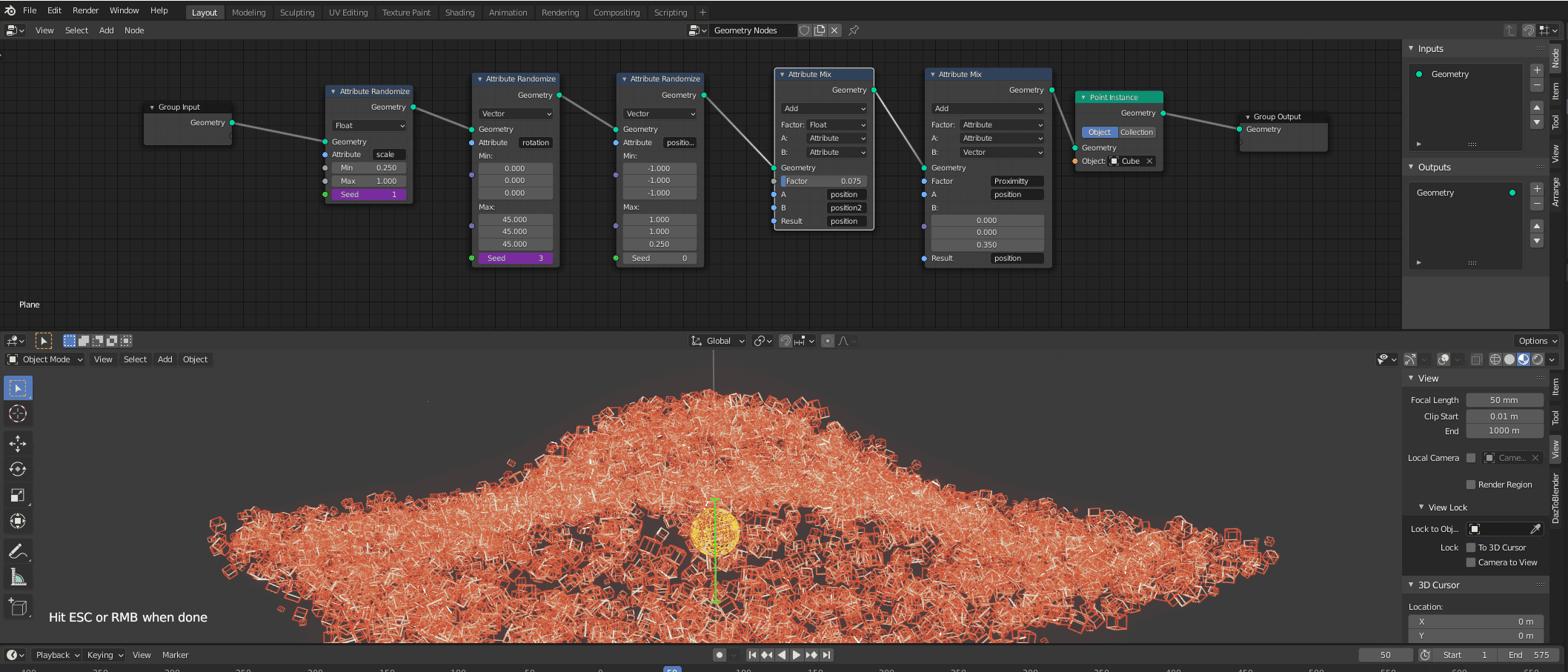Enable Lock To 3D Cursor checkbox
This screenshot has width=1568, height=672.
click(1471, 548)
